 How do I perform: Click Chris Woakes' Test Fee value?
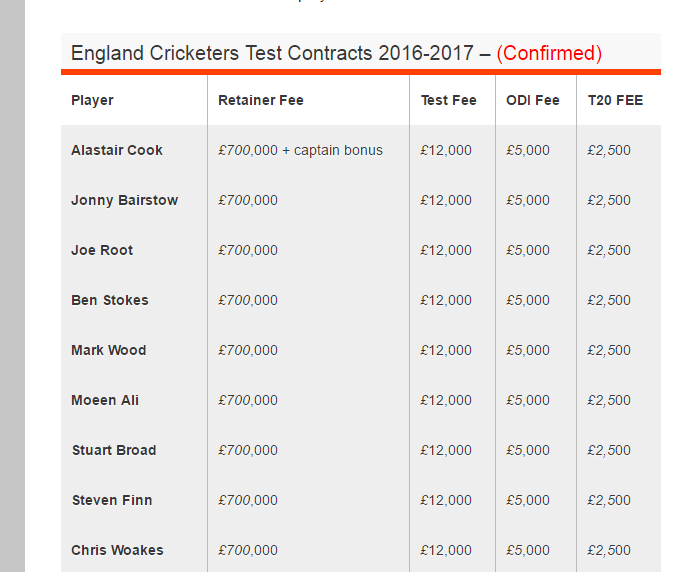(x=446, y=550)
